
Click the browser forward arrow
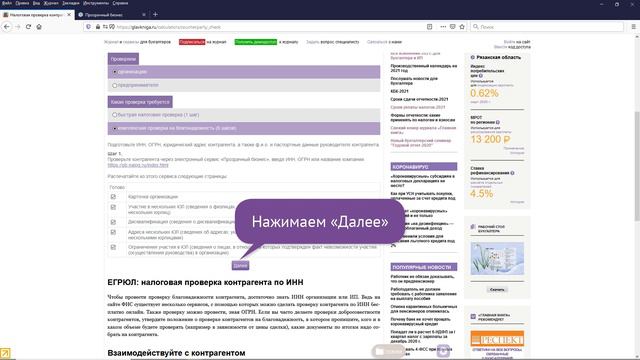click(18, 27)
